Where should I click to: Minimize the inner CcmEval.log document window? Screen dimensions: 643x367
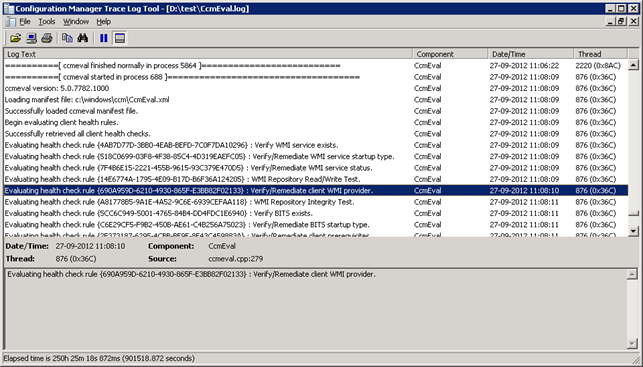point(610,21)
